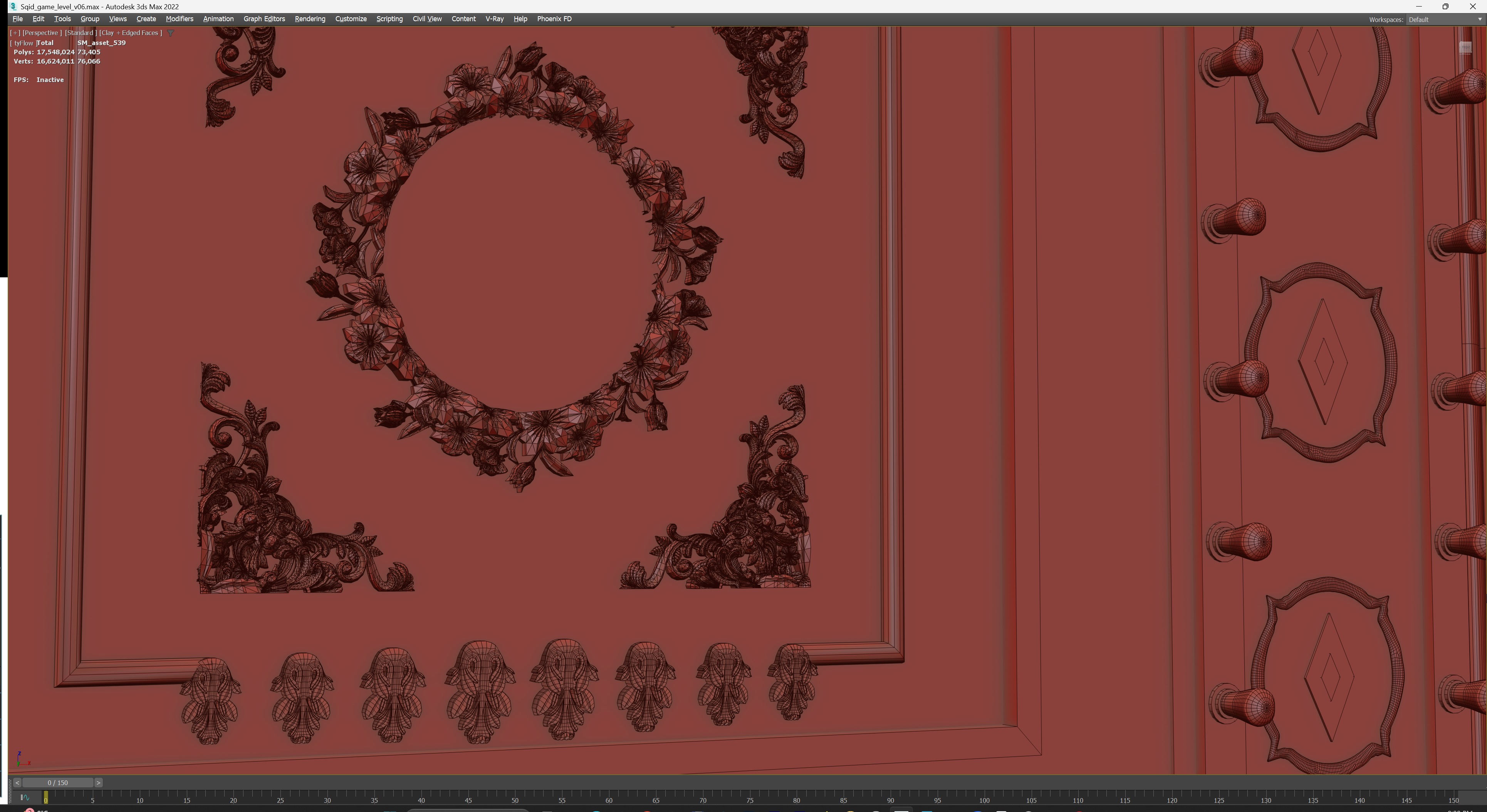Screen dimensions: 1487x812
Task: Click the tyFlow viewport label
Action: click(23, 43)
